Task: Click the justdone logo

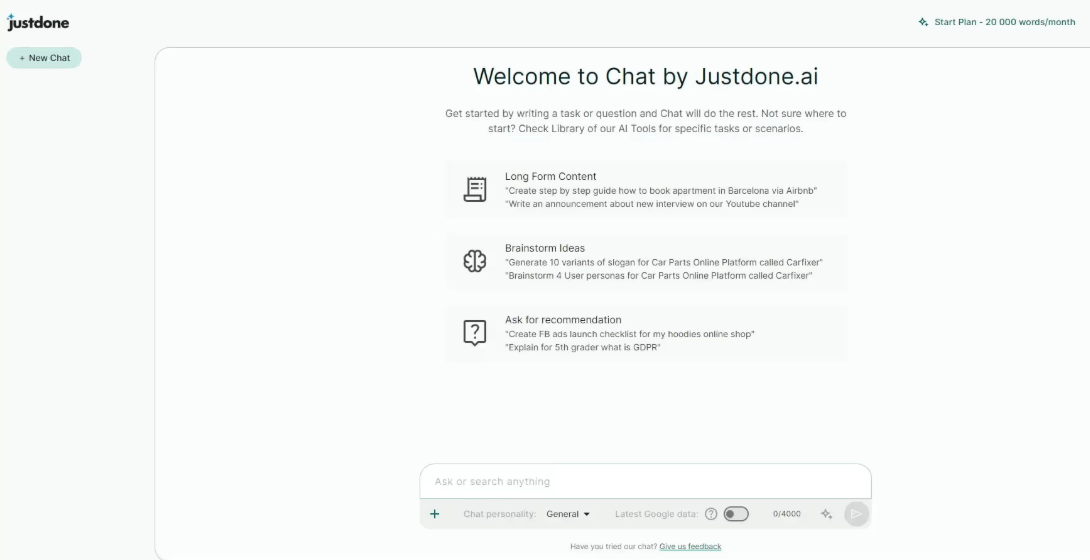Action: pos(38,22)
